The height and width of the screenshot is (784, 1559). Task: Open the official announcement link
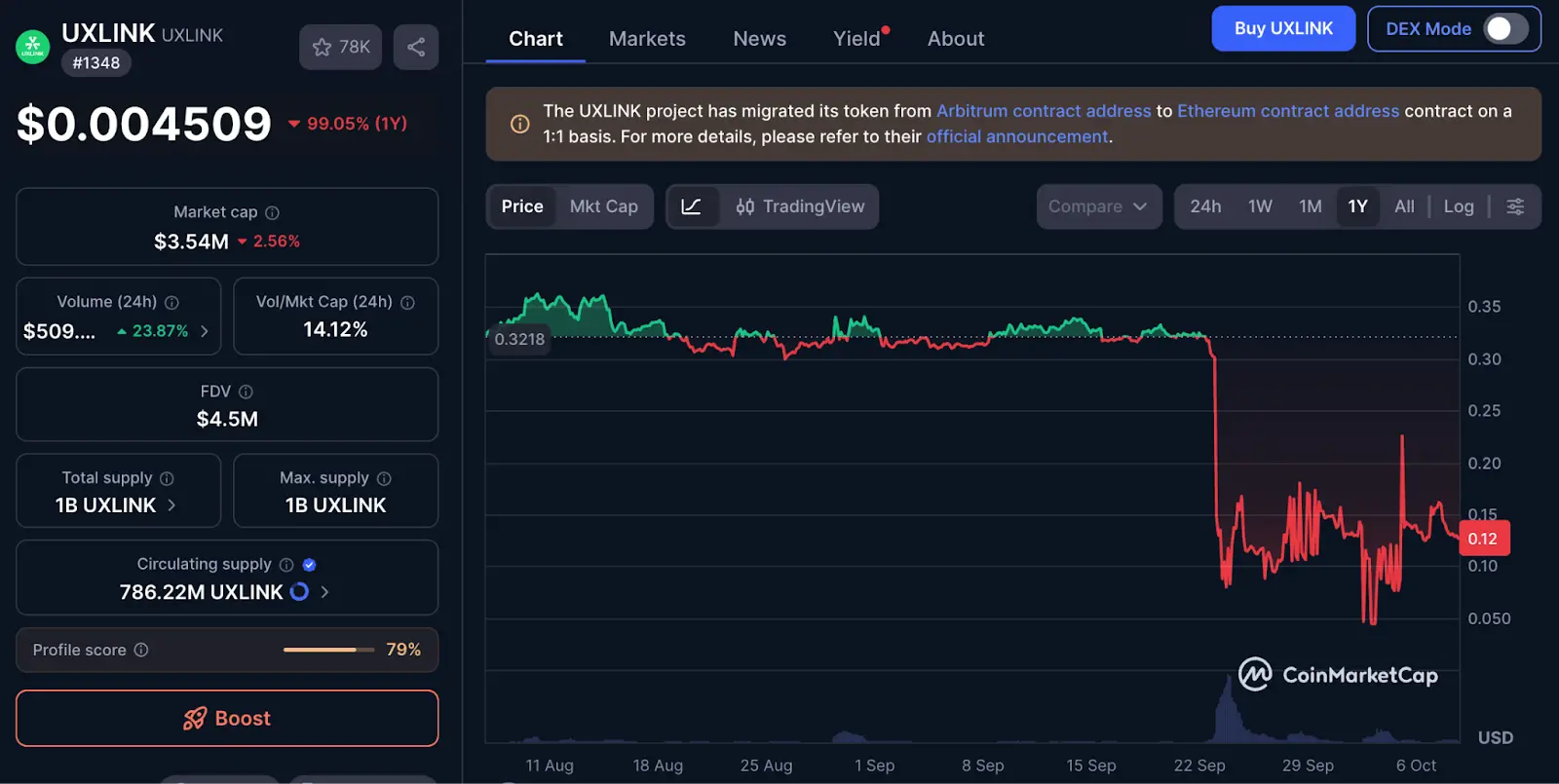[x=1016, y=137]
